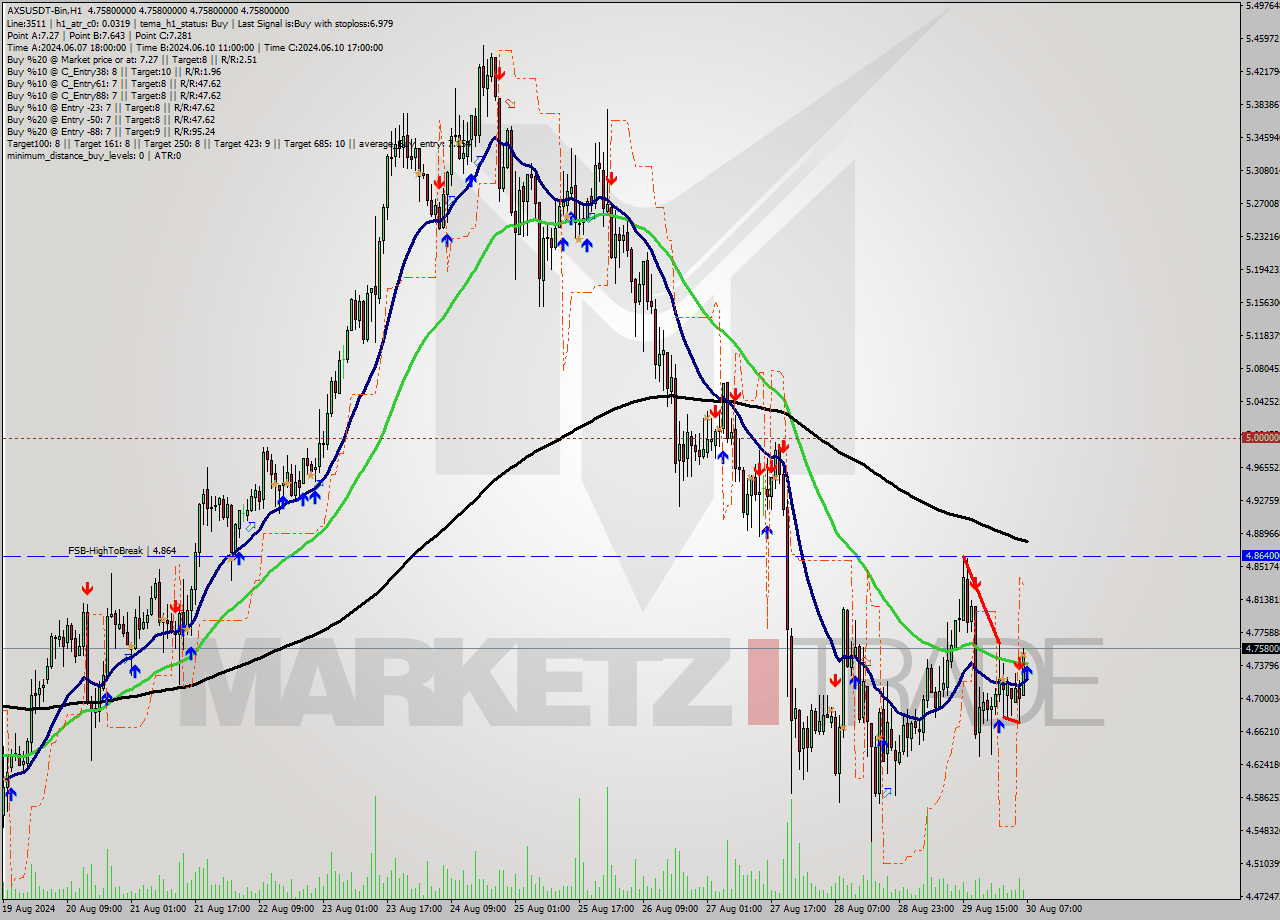Click the '30 Aug 07:00' time axis label
1280x920 pixels.
tap(1054, 909)
